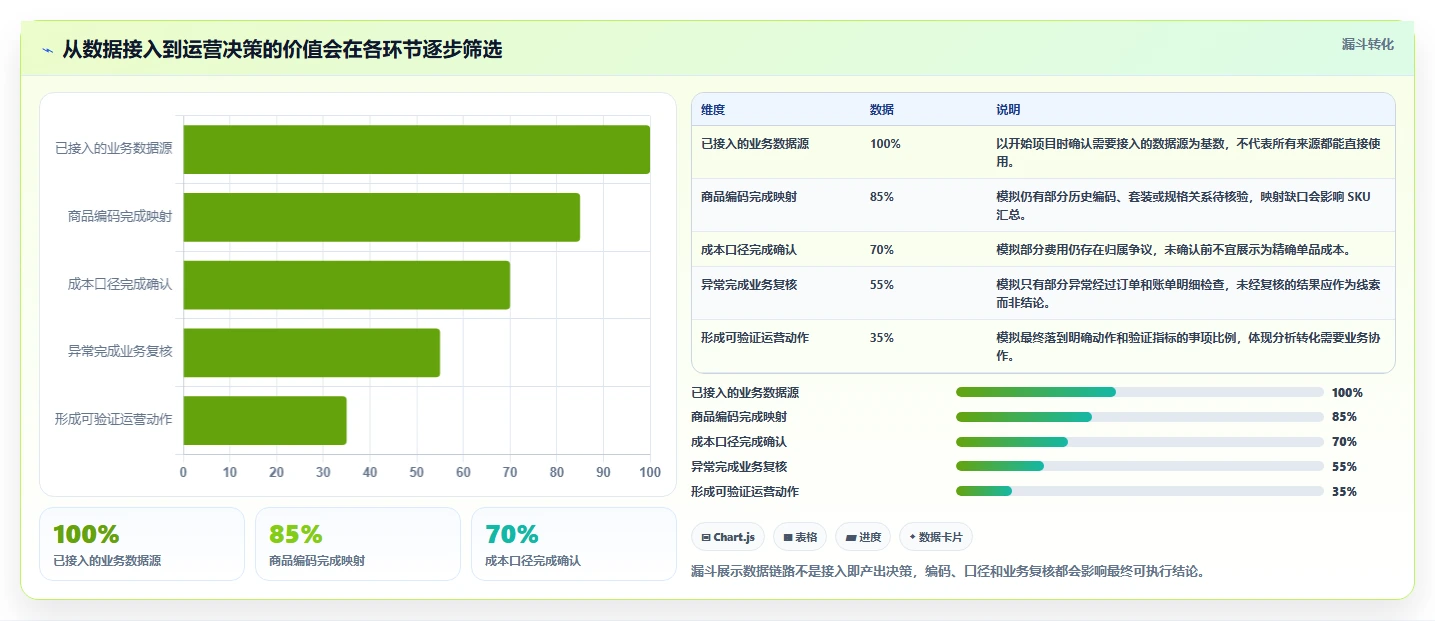Click the 85% value in the table
Screen dimensions: 1435x621
pyautogui.click(x=882, y=197)
